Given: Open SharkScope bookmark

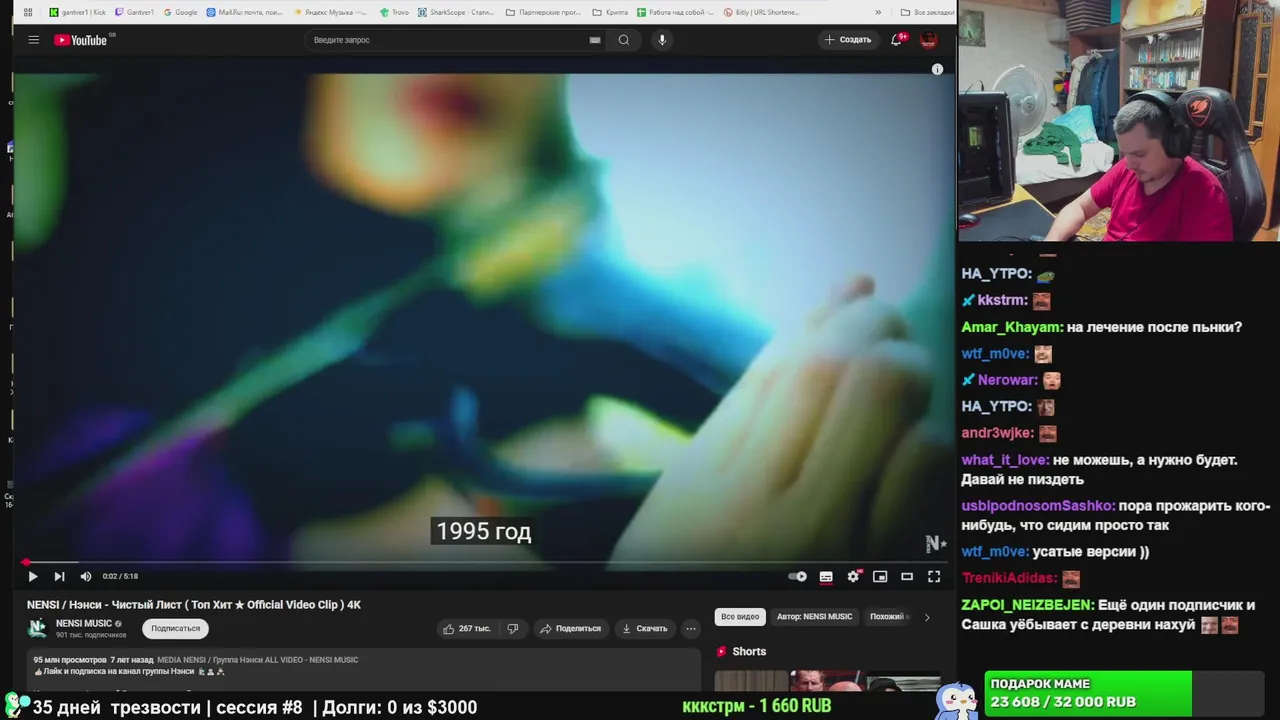Looking at the screenshot, I should click(455, 12).
